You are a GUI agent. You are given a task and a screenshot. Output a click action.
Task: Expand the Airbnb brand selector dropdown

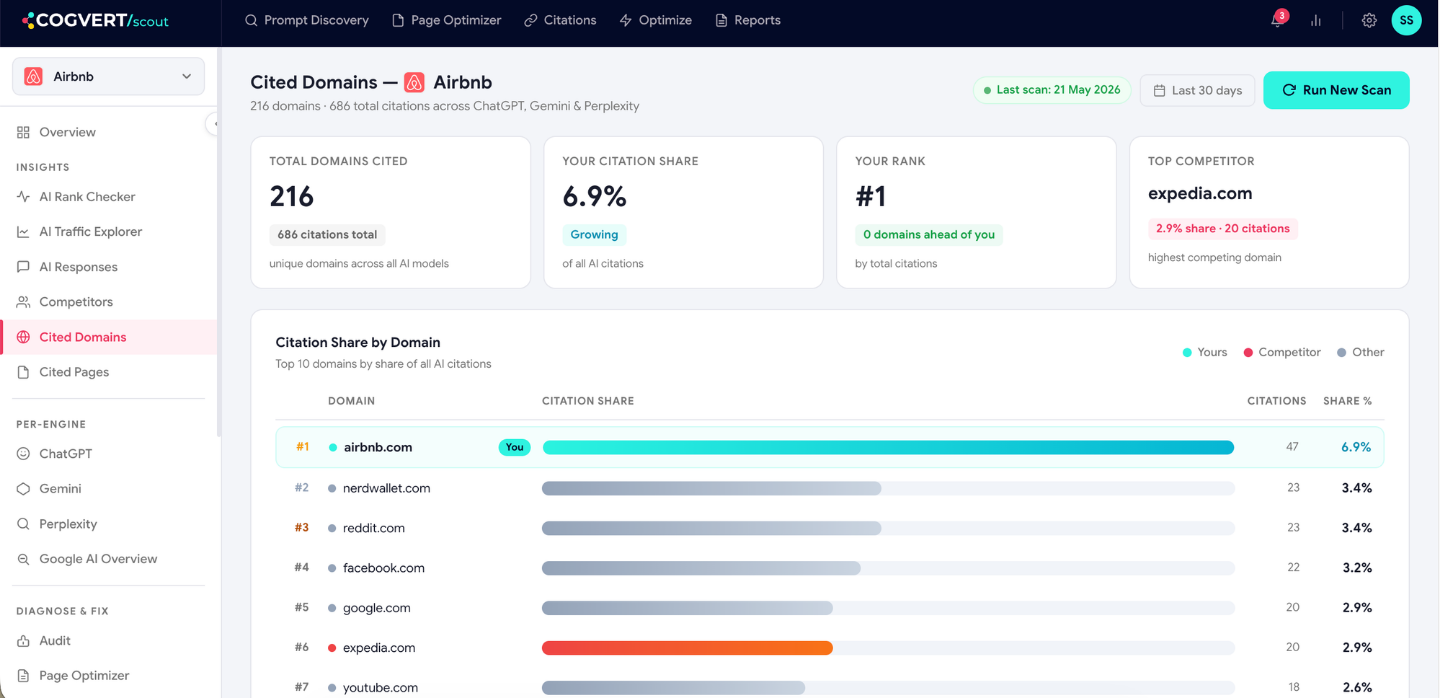click(108, 76)
